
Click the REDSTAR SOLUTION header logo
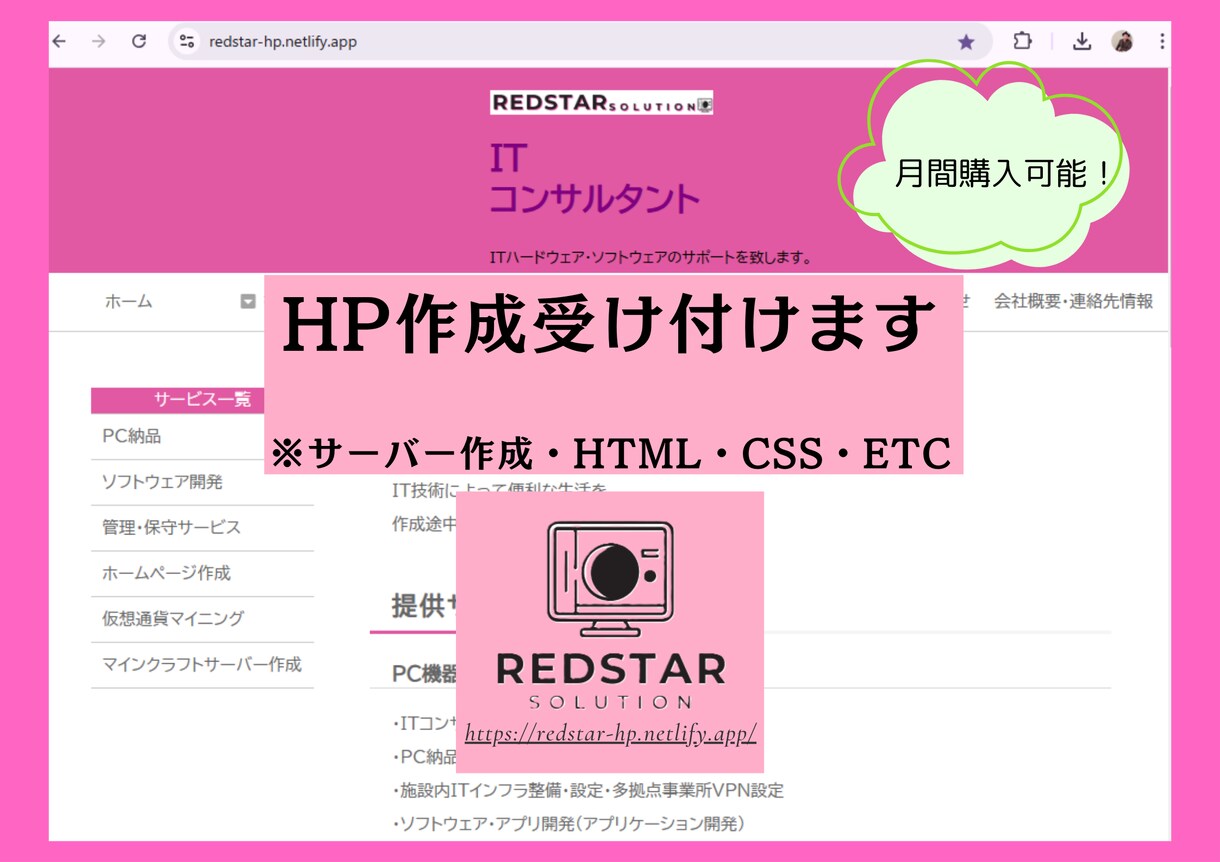coord(601,103)
